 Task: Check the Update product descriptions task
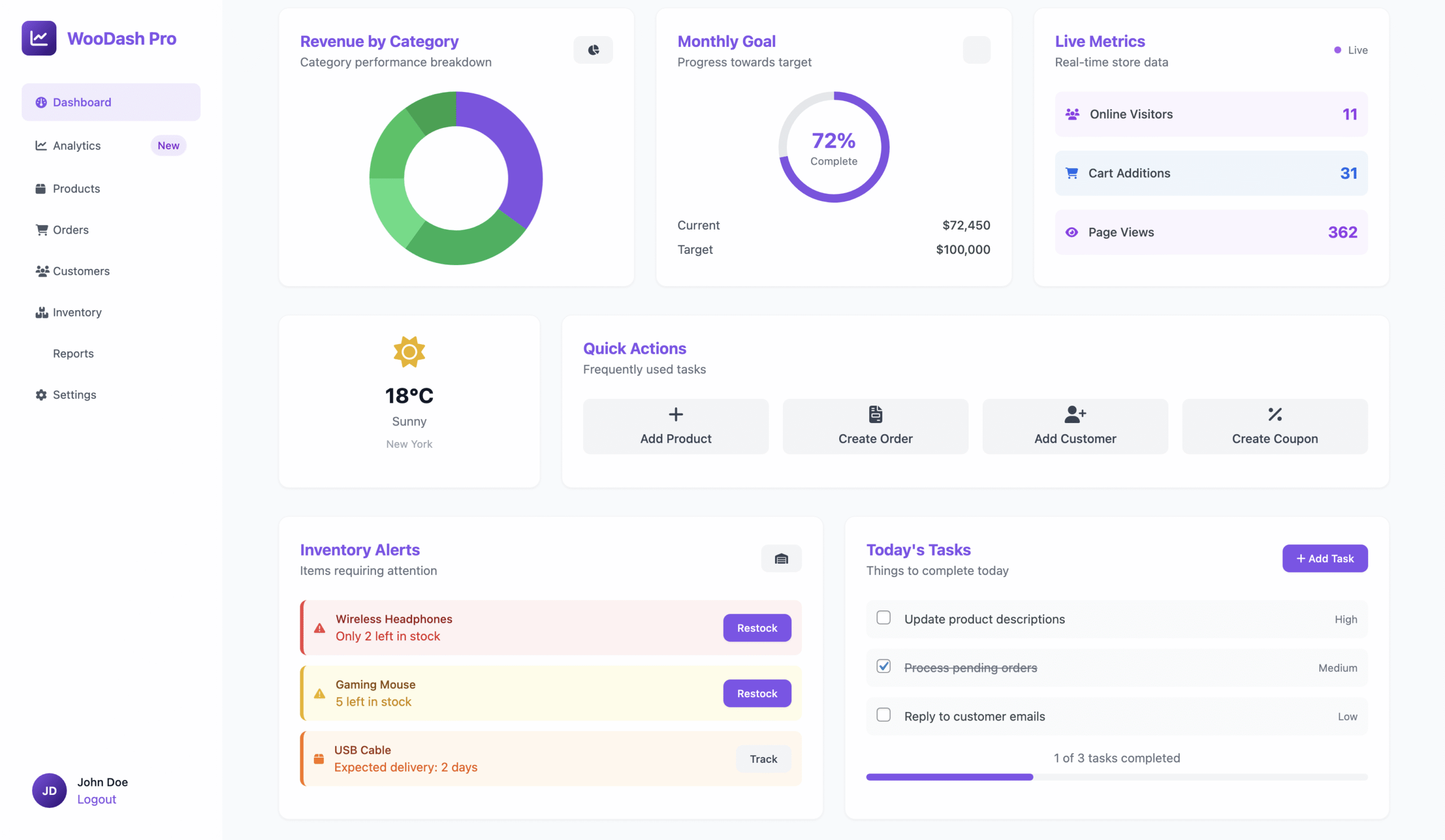(883, 618)
